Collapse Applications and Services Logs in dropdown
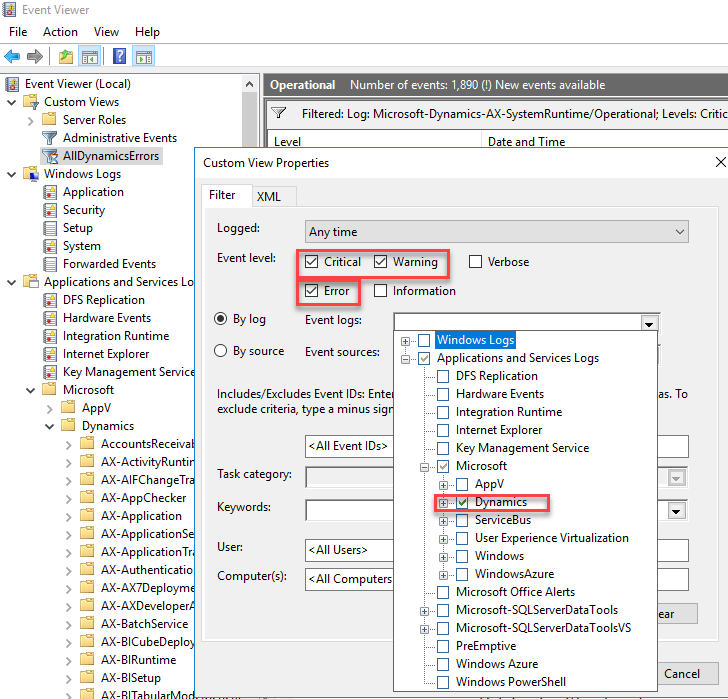This screenshot has width=728, height=699. click(x=405, y=359)
